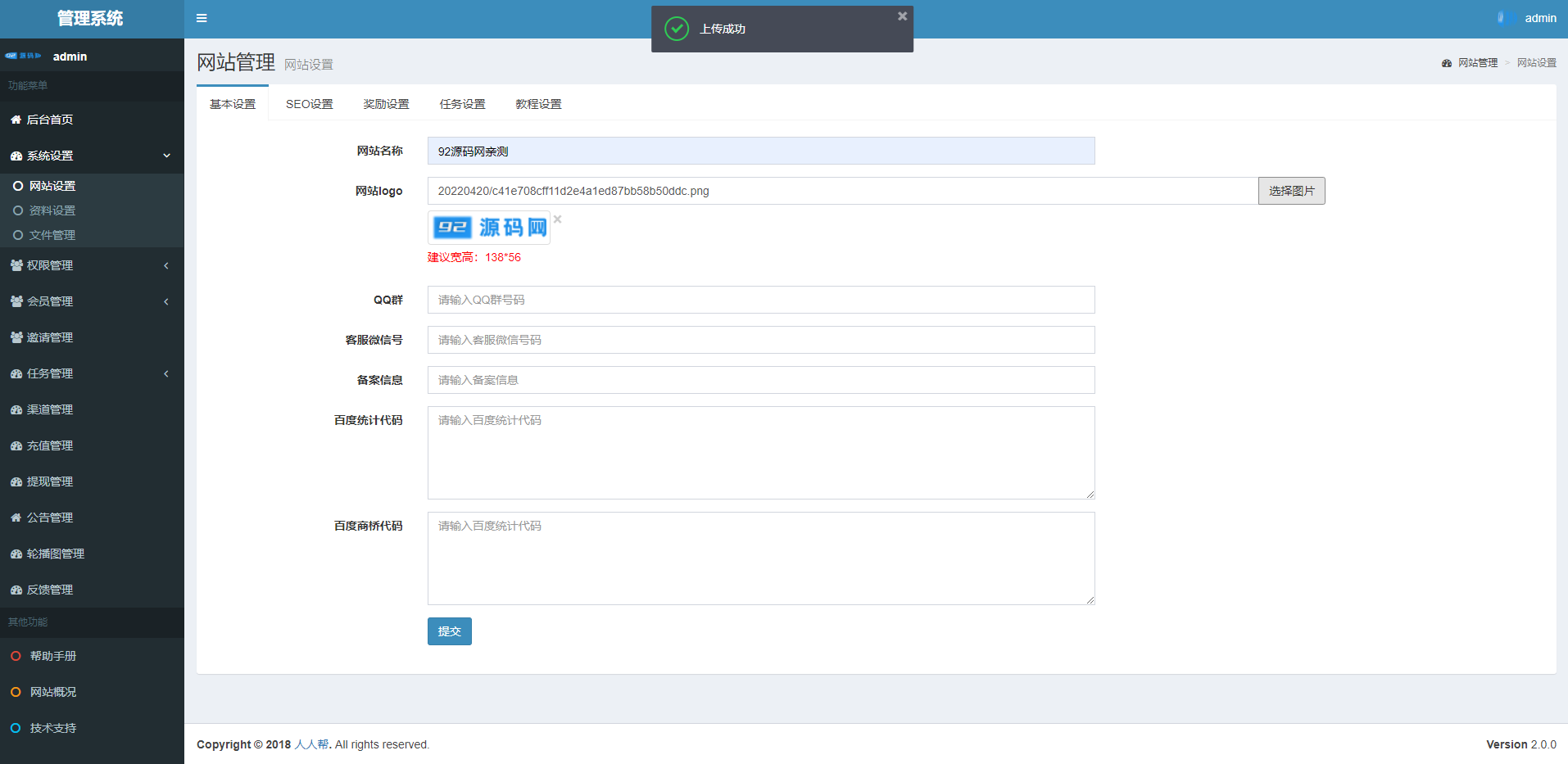The image size is (1568, 764).
Task: Click the red circle 帮助手册 icon
Action: click(16, 656)
